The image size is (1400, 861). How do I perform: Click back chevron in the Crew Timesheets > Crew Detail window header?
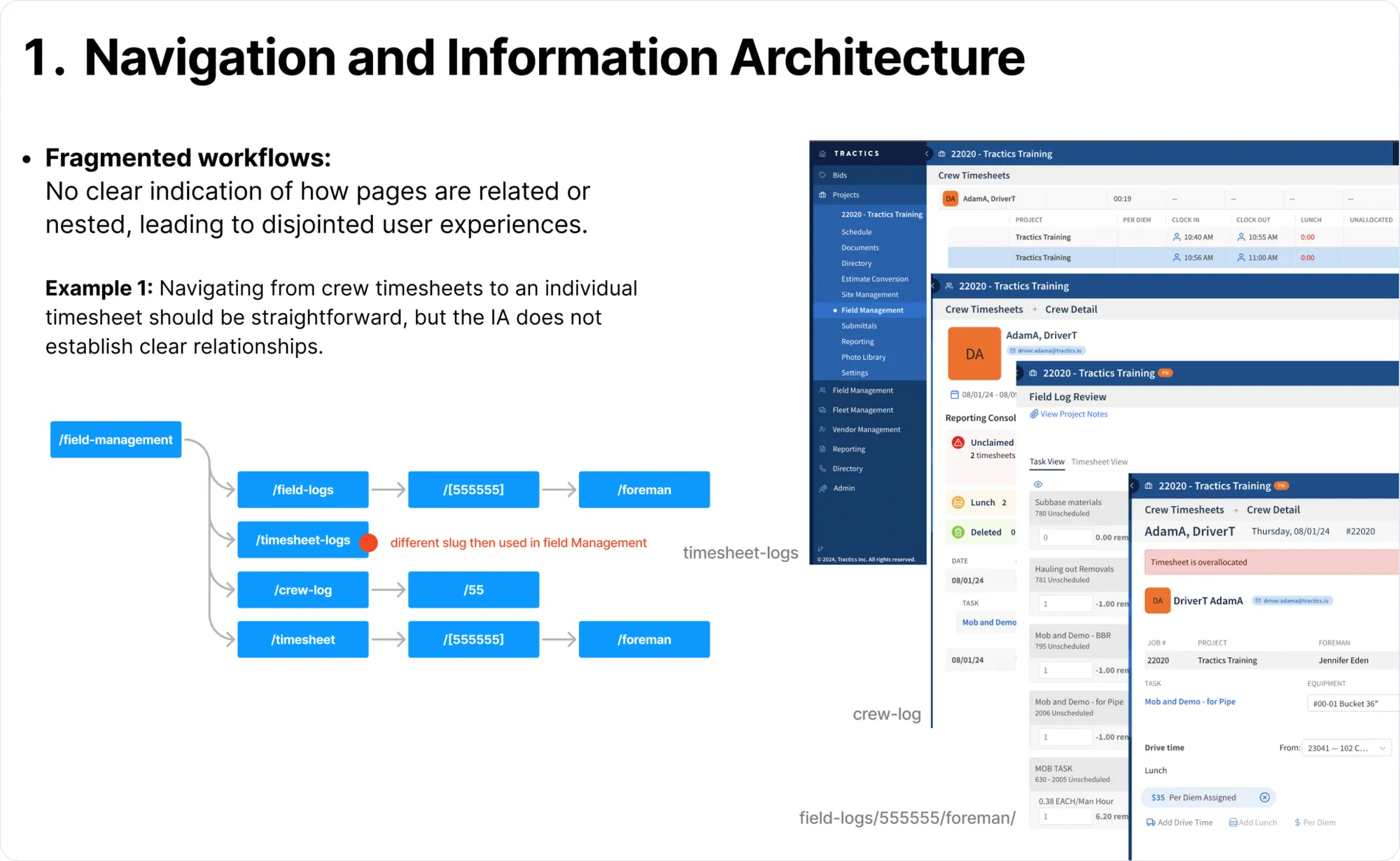(934, 286)
